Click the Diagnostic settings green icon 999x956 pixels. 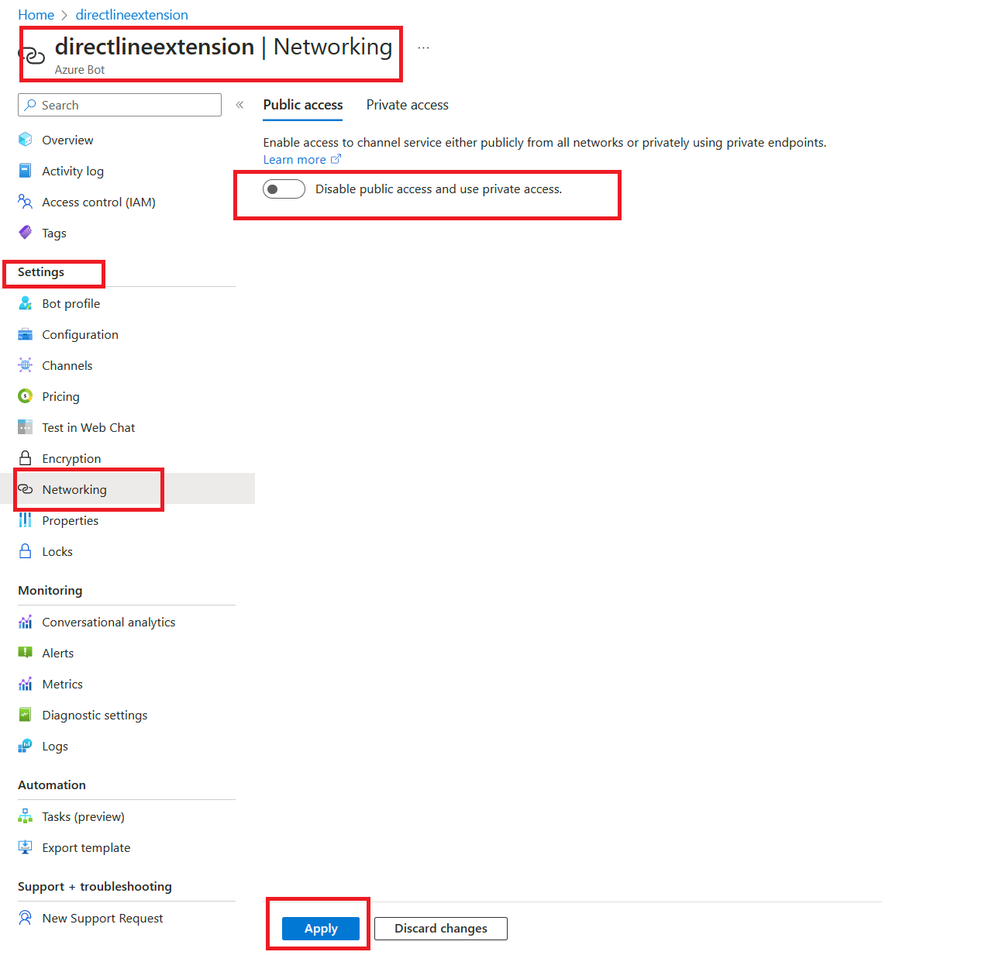coord(25,715)
